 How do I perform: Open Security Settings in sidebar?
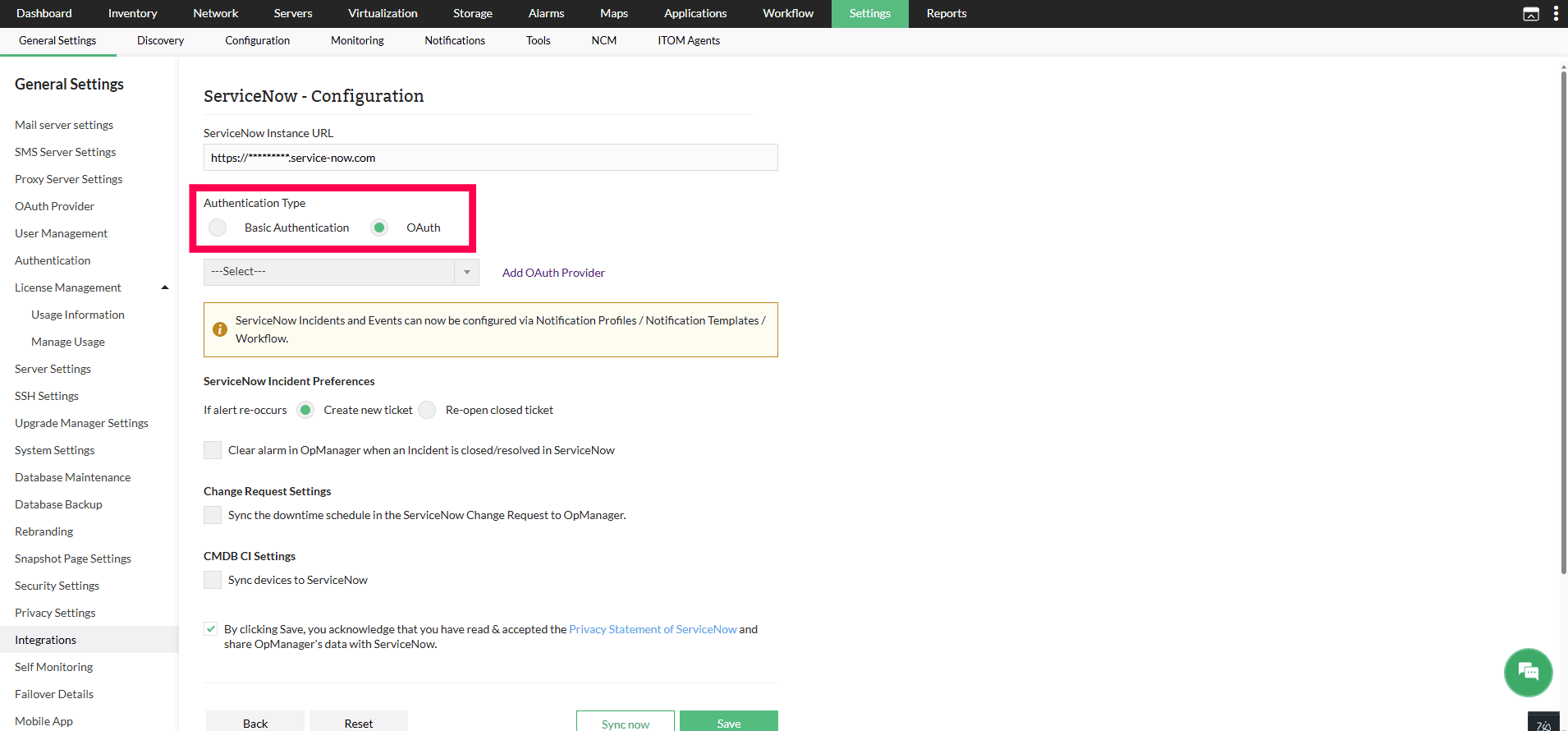57,586
